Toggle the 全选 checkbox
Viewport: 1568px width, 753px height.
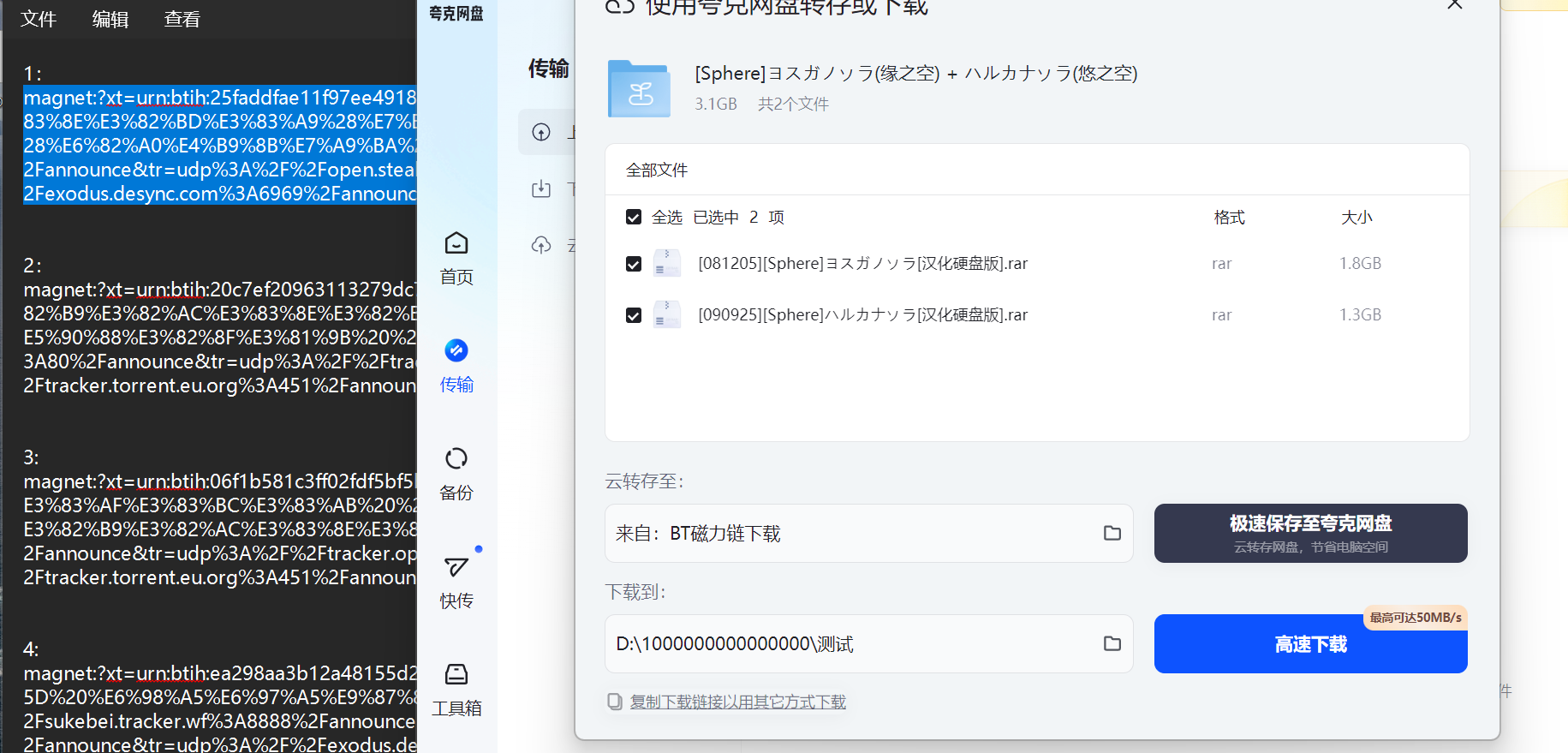[x=634, y=217]
